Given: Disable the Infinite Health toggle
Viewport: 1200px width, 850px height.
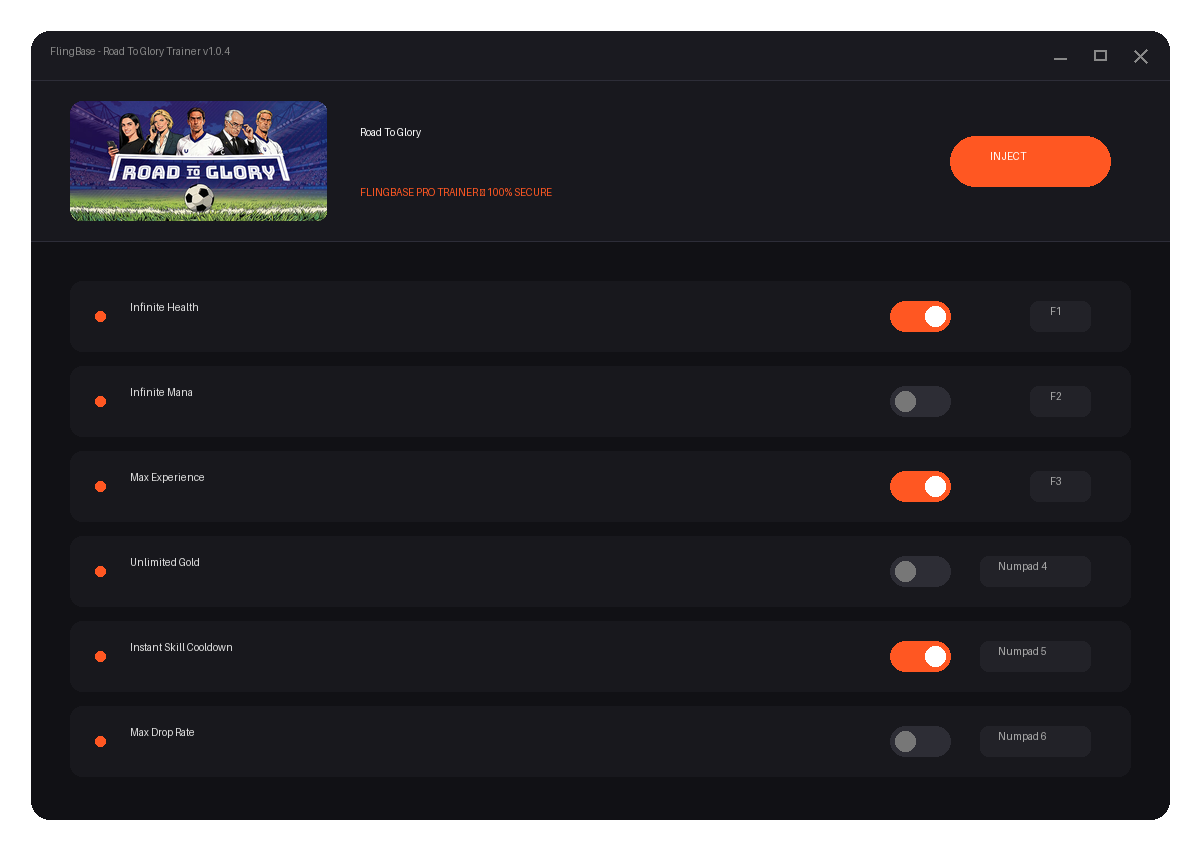Looking at the screenshot, I should point(920,316).
